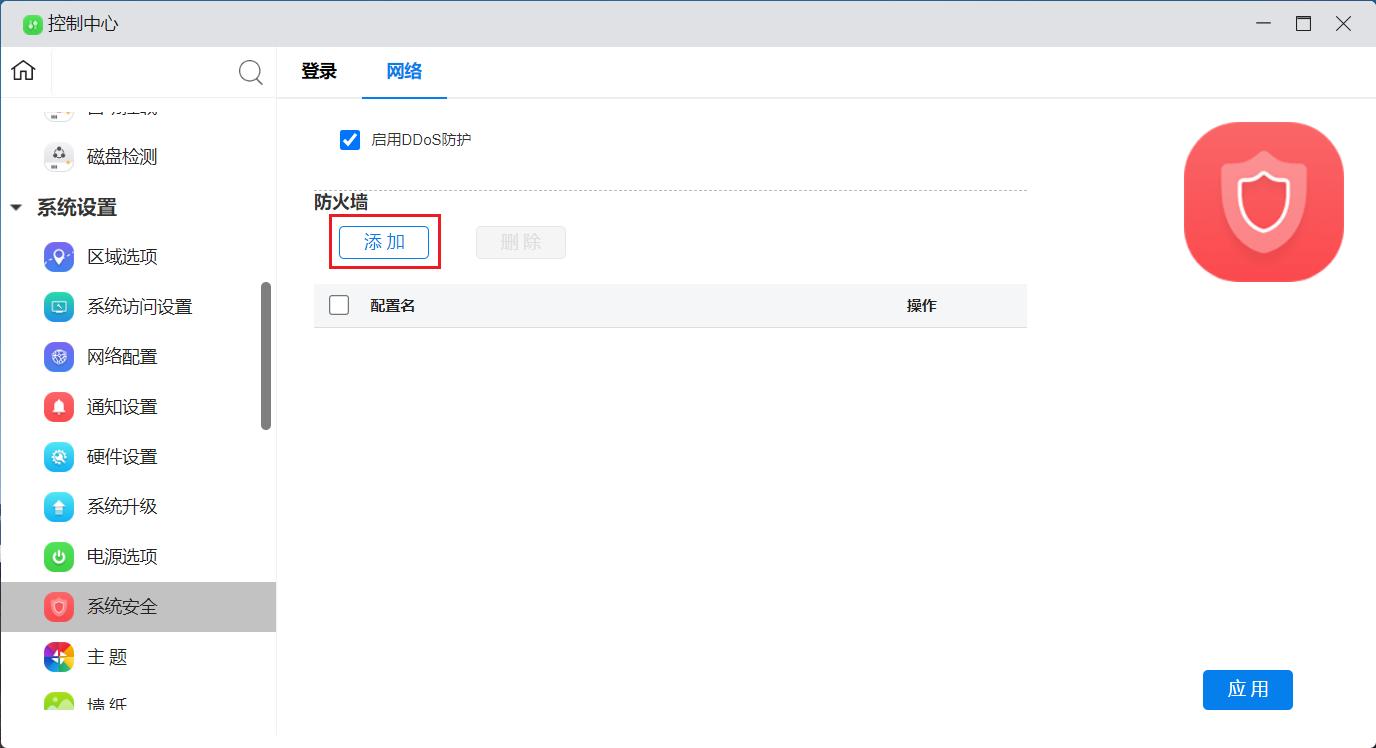Screen dimensions: 1376x748
Task: Select 系统安全 in the sidebar
Action: [x=122, y=607]
